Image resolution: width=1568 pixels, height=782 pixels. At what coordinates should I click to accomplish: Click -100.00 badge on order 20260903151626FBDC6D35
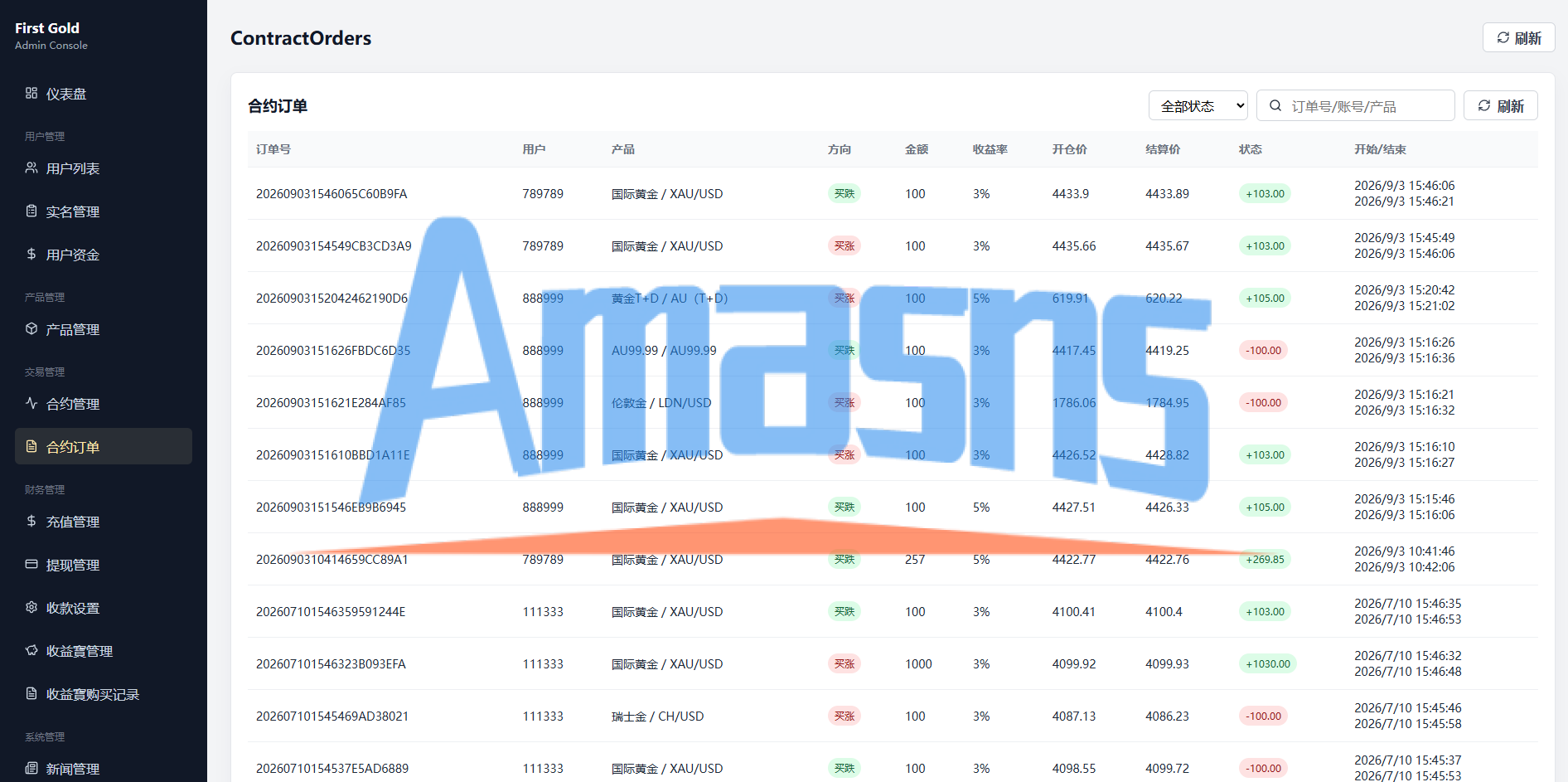point(1263,350)
